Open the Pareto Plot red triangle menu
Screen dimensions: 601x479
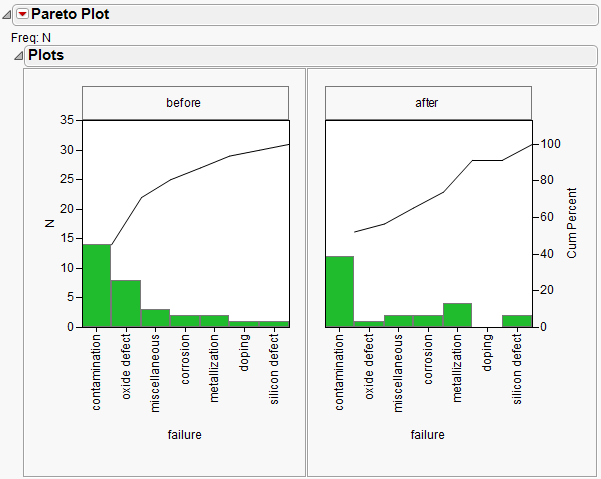click(x=23, y=14)
